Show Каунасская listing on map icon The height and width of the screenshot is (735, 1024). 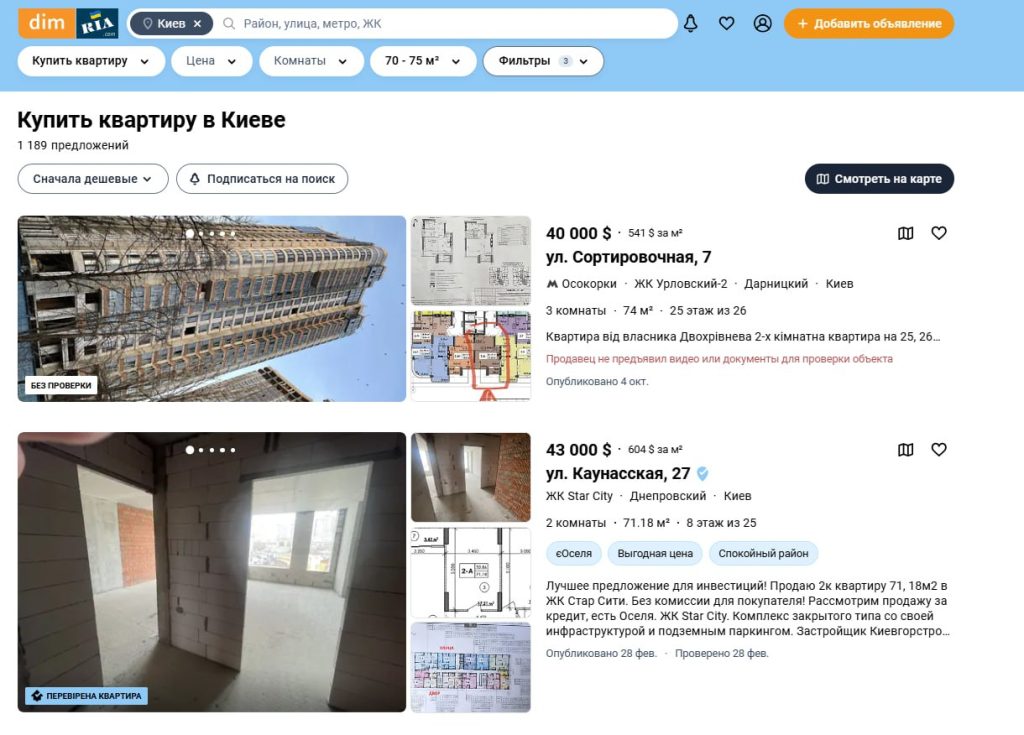[906, 450]
